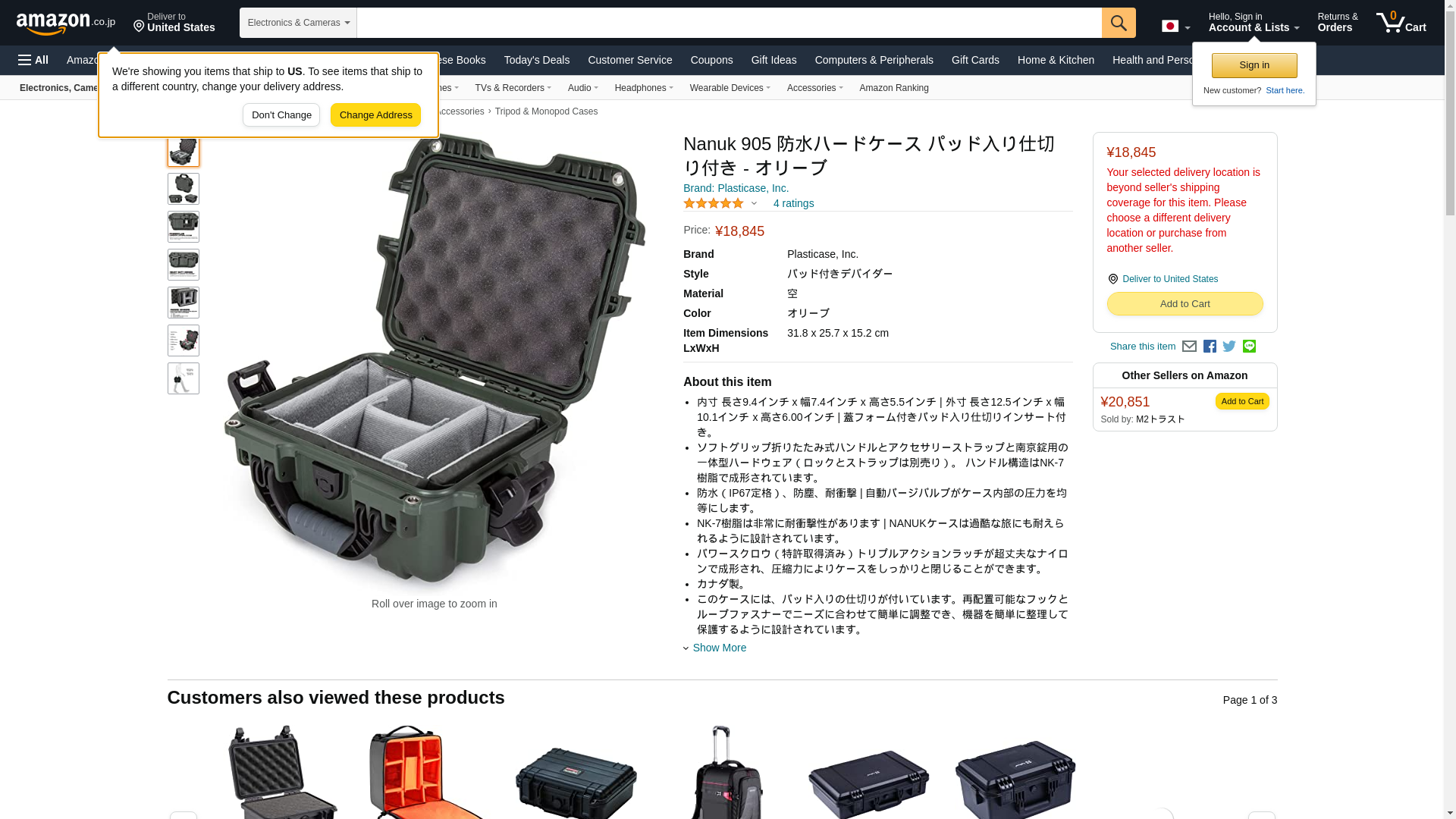The image size is (1456, 819).
Task: Add to Cart from the buy box
Action: [x=1185, y=303]
